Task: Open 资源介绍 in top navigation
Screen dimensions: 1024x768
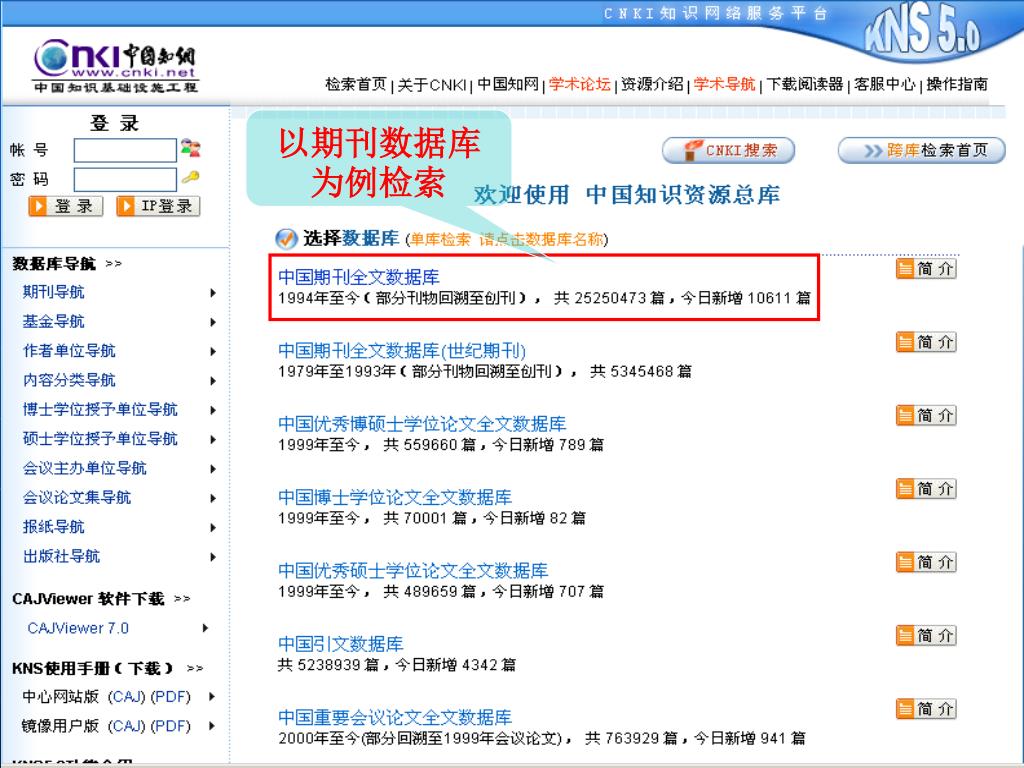Action: (x=652, y=84)
